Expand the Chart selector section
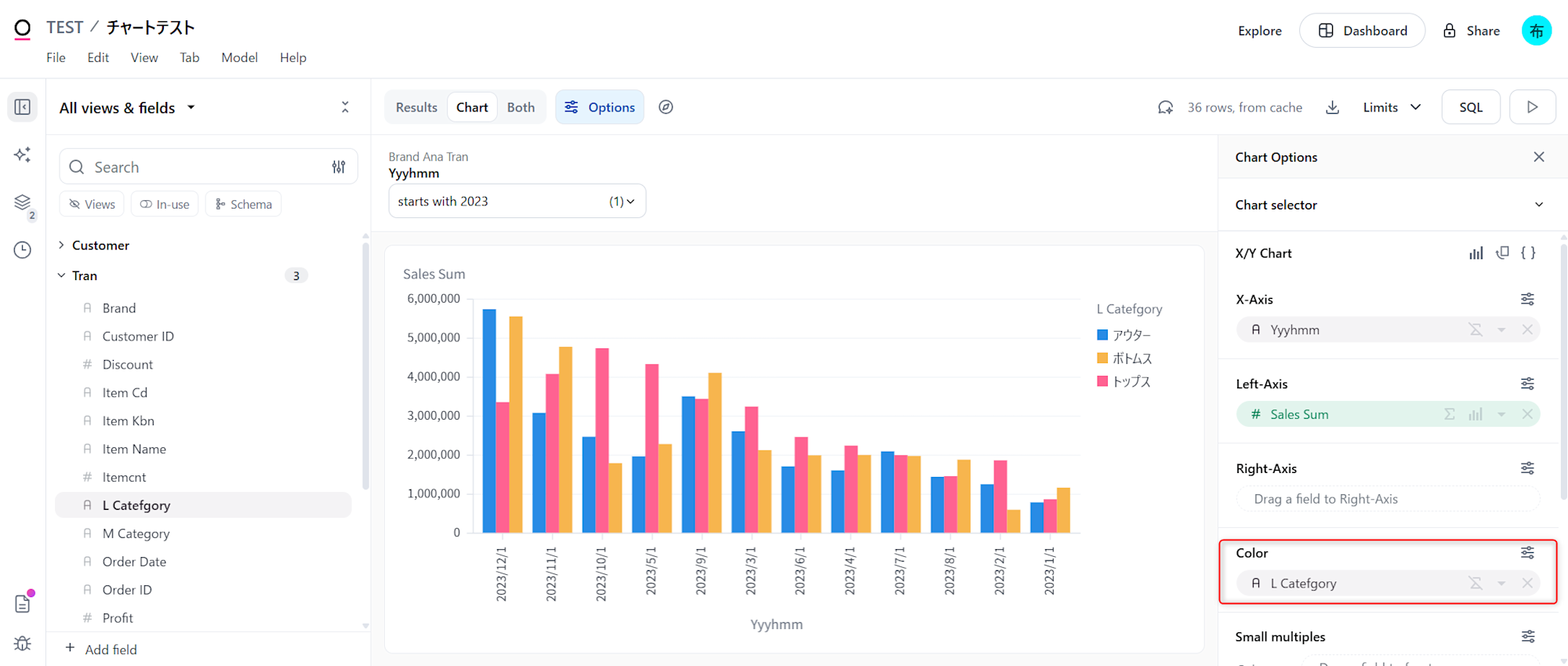 click(1538, 205)
